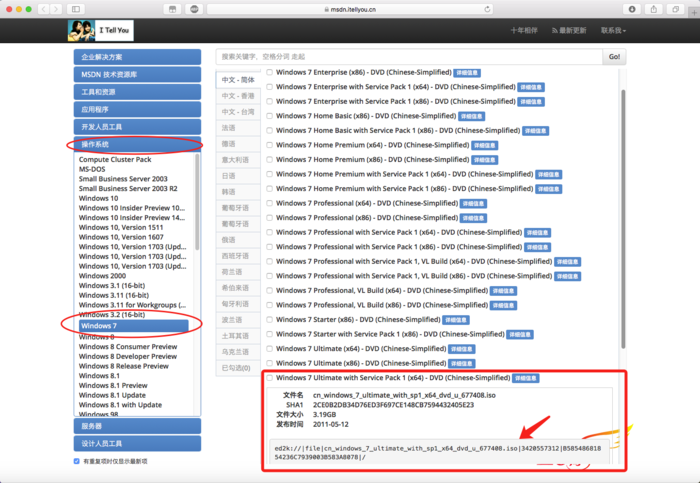Check Windows 7 Home Basic (x86) DVD checkbox
The height and width of the screenshot is (483, 700).
coord(269,116)
